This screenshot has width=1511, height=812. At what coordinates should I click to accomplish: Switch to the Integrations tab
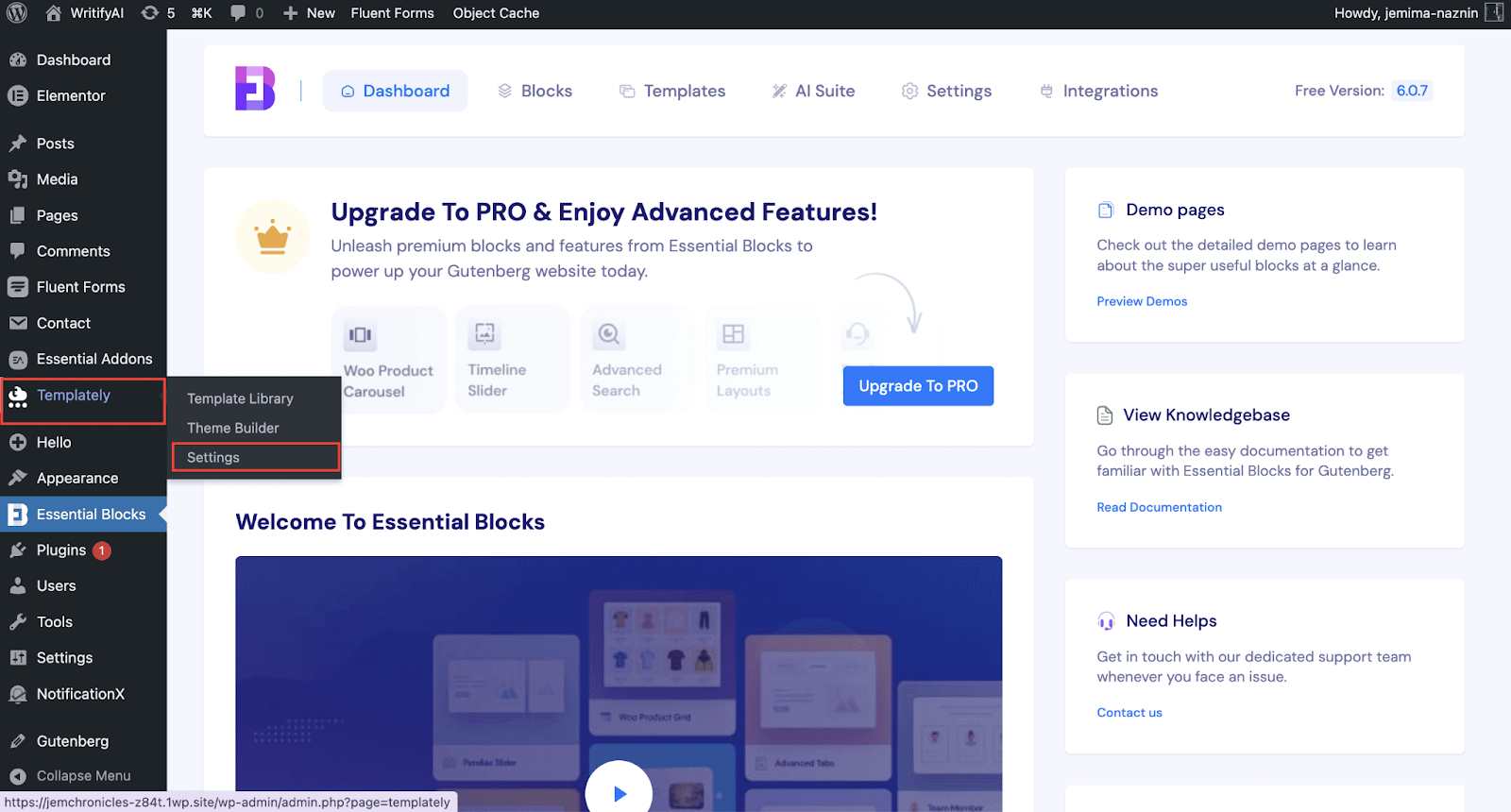[x=1098, y=91]
